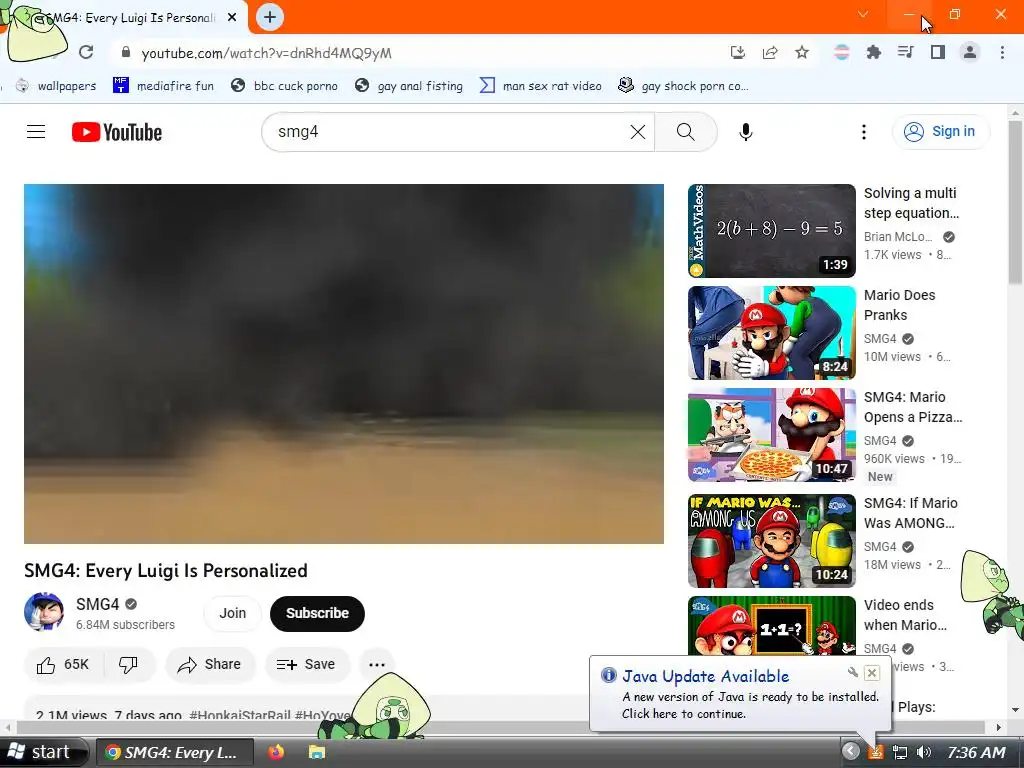
Task: Open the wallpapers bookmark
Action: [x=56, y=86]
